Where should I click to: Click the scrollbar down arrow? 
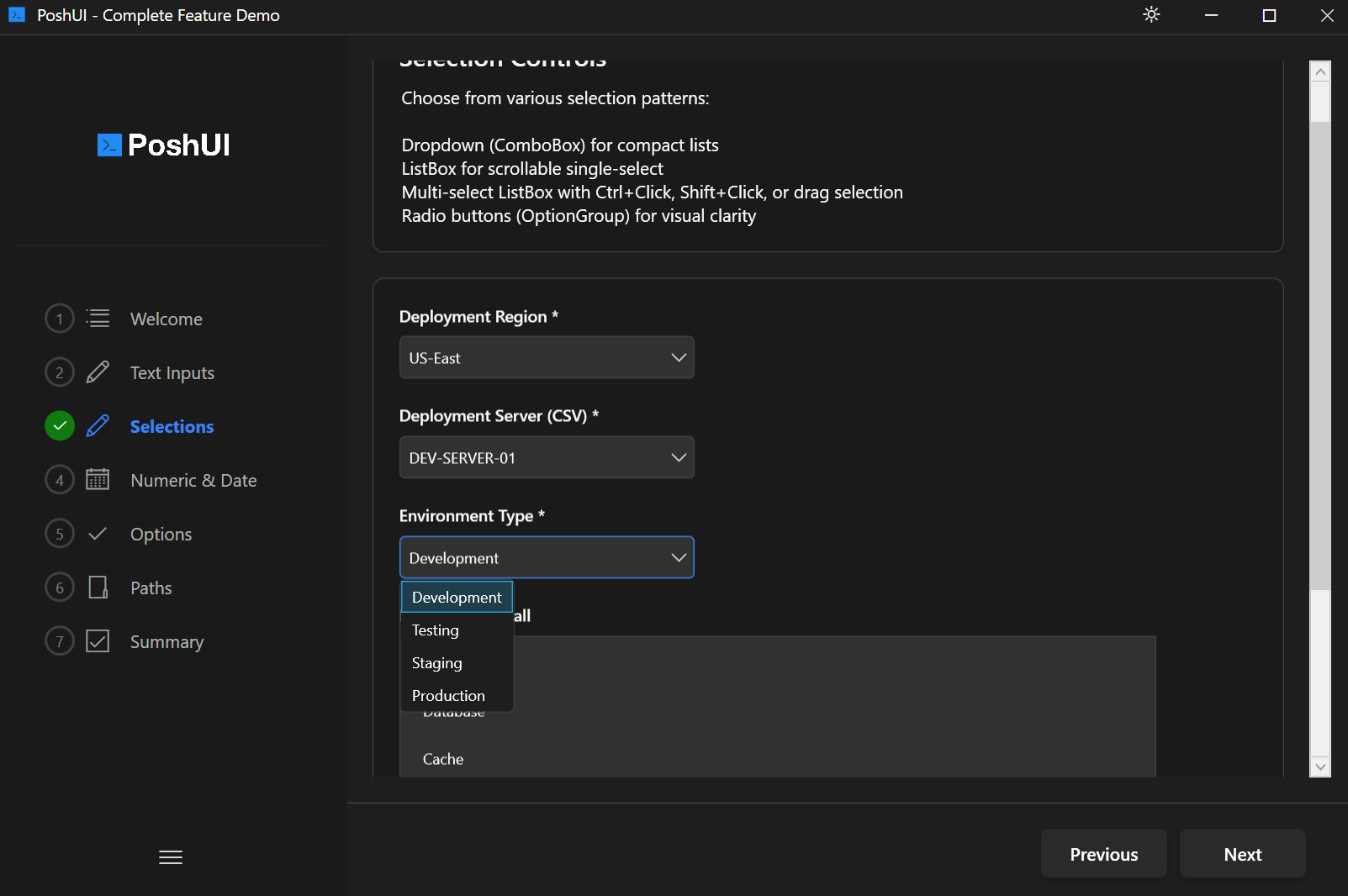(1320, 767)
